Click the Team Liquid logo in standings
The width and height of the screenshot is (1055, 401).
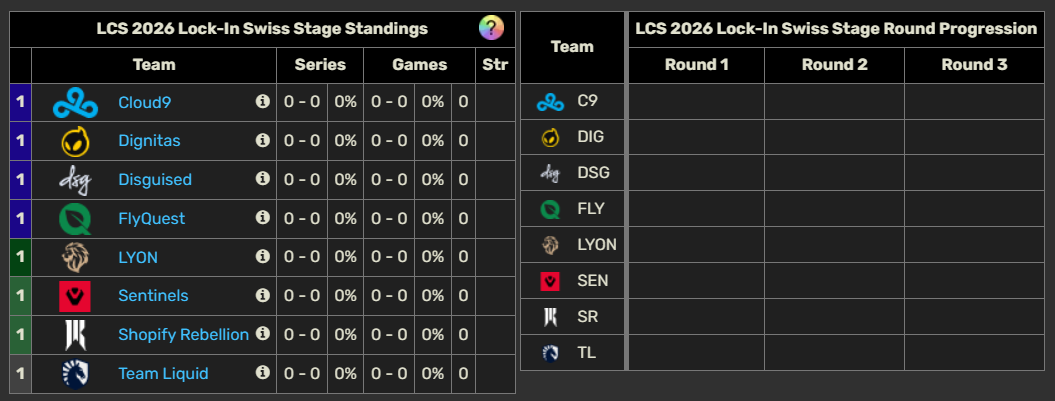point(75,373)
